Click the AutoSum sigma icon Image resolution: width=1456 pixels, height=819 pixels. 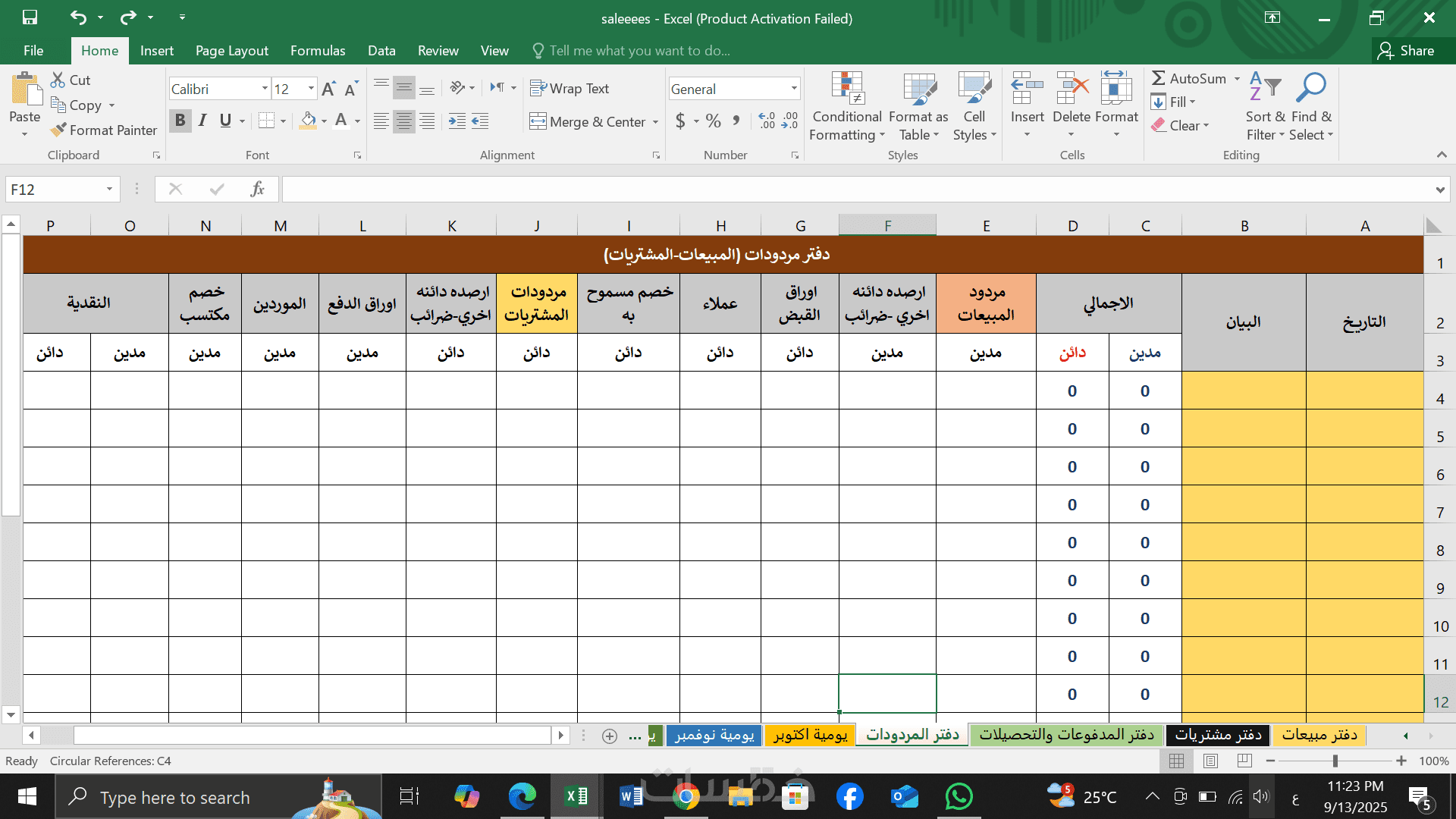tap(1158, 78)
